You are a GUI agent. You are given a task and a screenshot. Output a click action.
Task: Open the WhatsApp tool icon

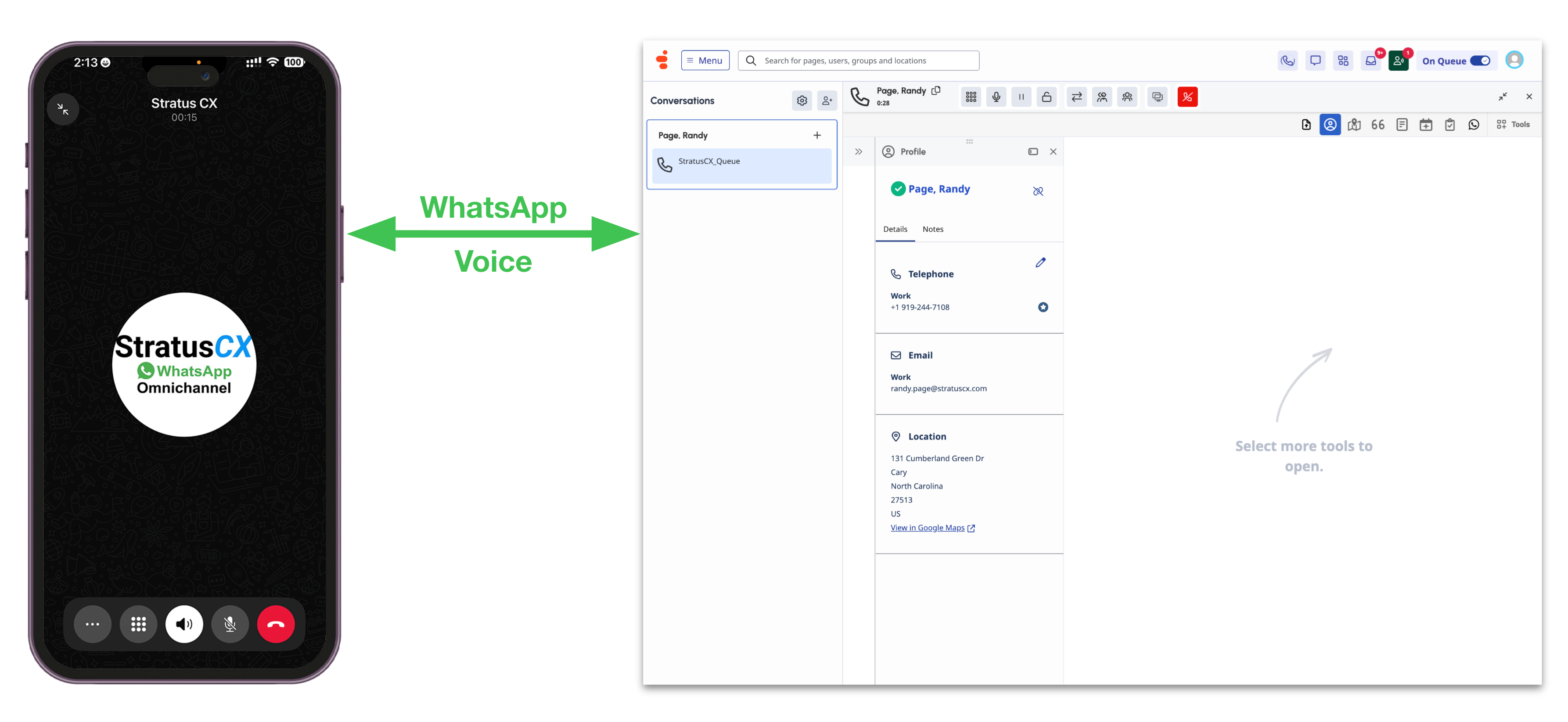(x=1473, y=125)
